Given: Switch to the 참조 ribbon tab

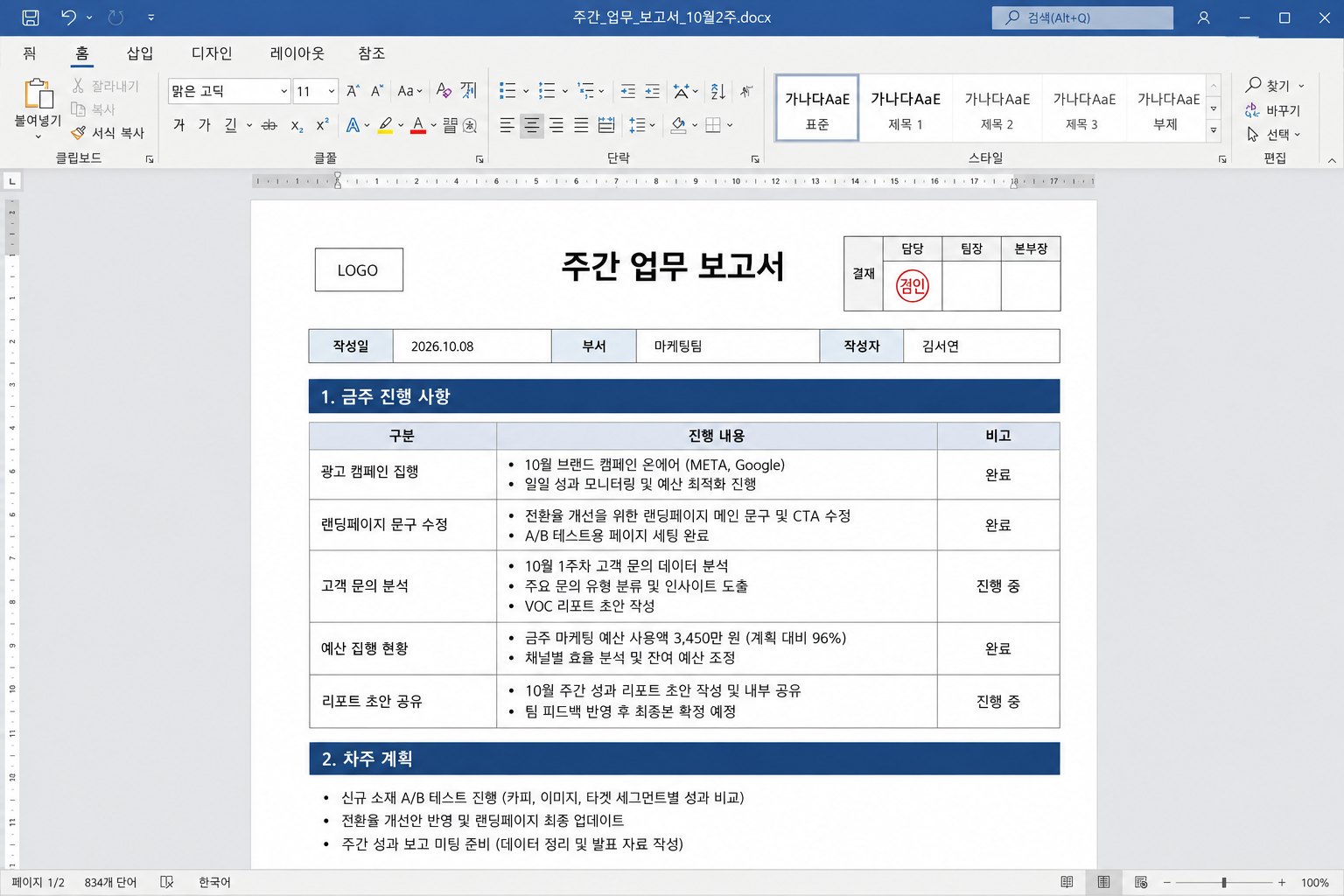Looking at the screenshot, I should click(x=372, y=53).
